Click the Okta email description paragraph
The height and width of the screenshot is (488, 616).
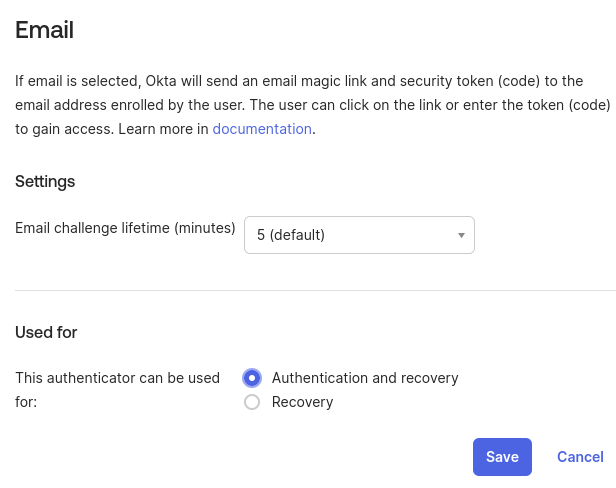[x=313, y=105]
